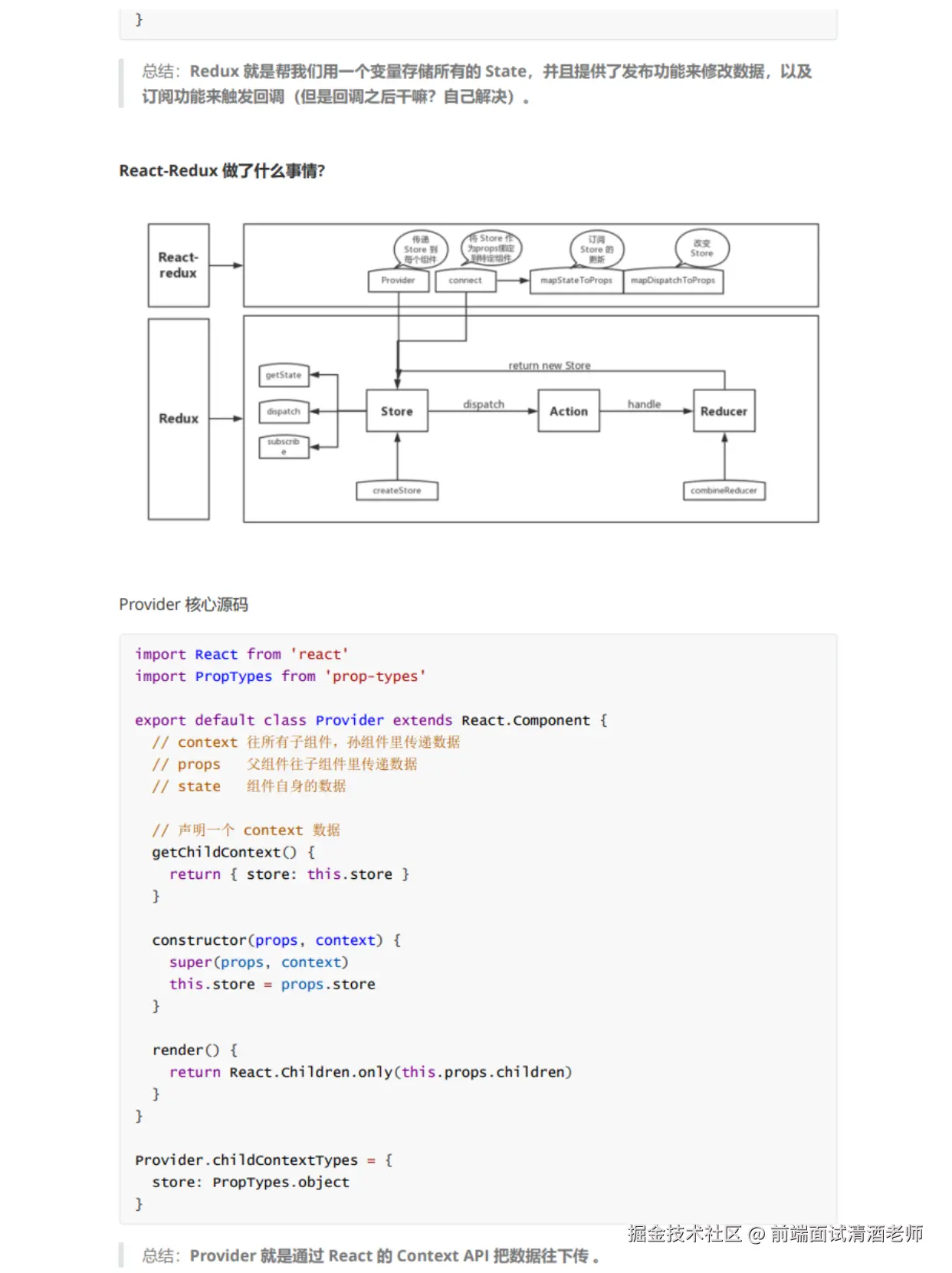Click the line "import PropTypes from 'prop-types'"
The width and height of the screenshot is (952, 1273).
point(281,676)
